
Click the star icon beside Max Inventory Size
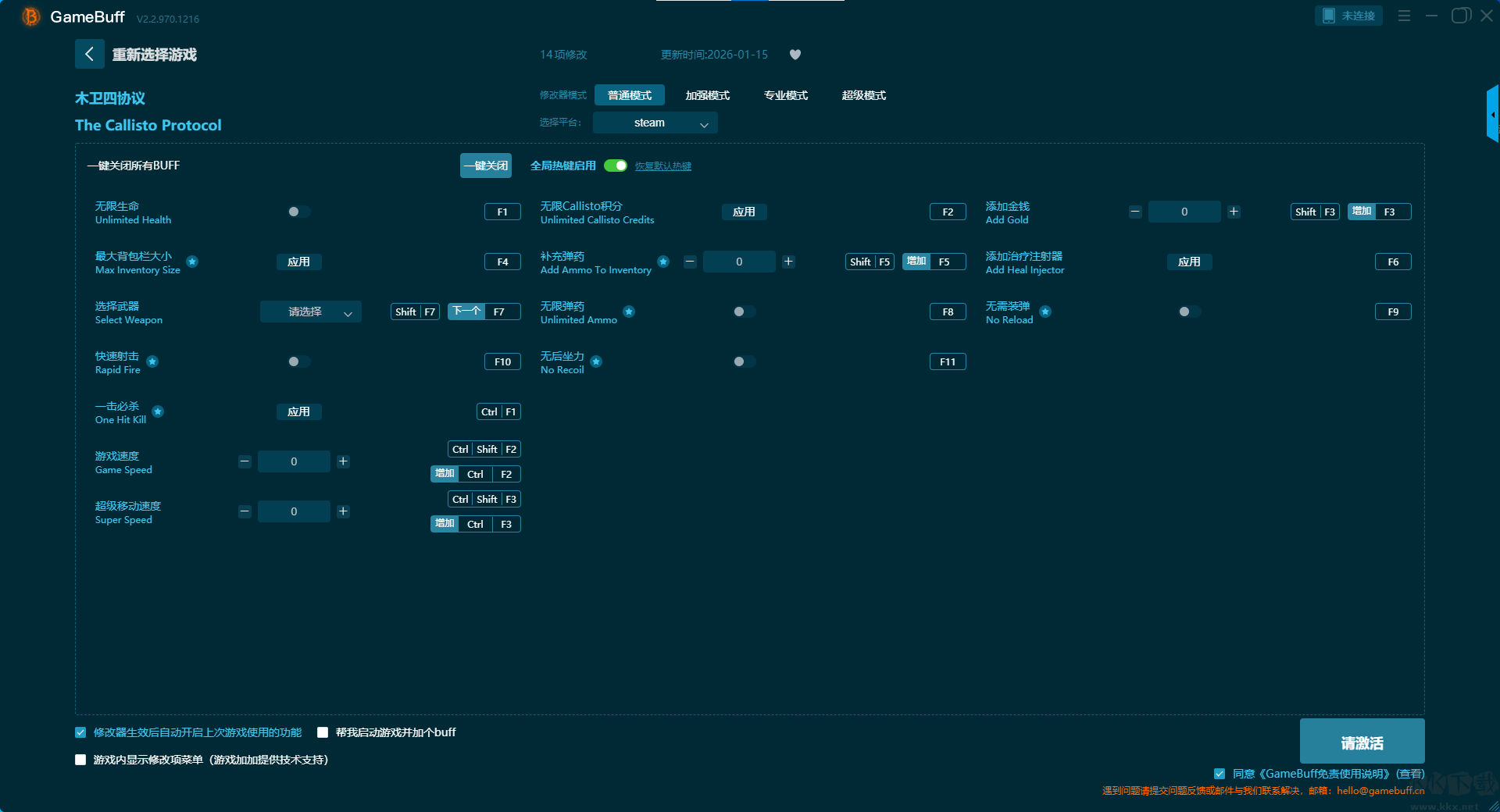[192, 262]
